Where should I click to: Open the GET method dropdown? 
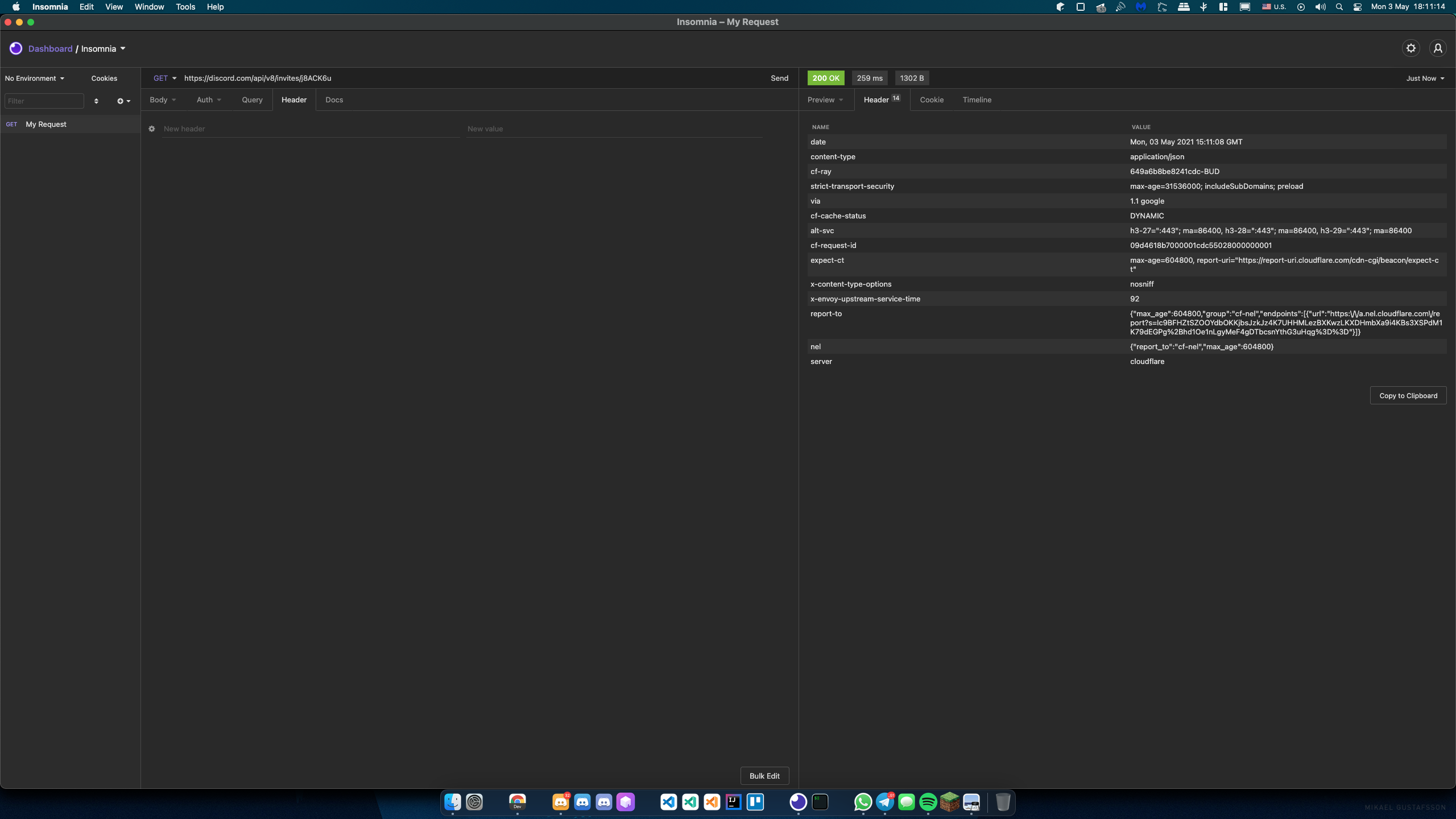click(164, 78)
